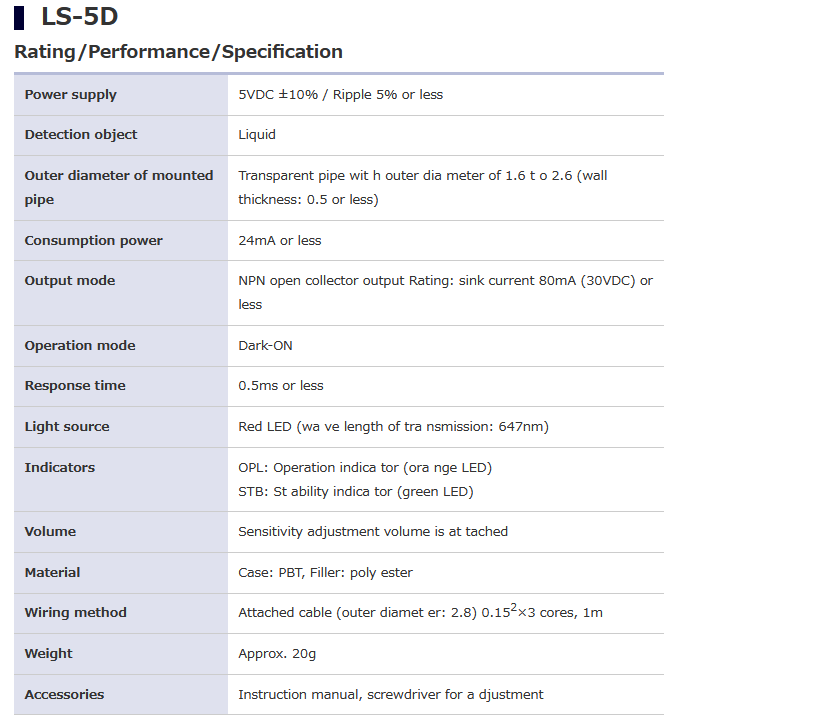Image resolution: width=826 pixels, height=725 pixels.
Task: Click the Red LED light source value
Action: tap(393, 427)
